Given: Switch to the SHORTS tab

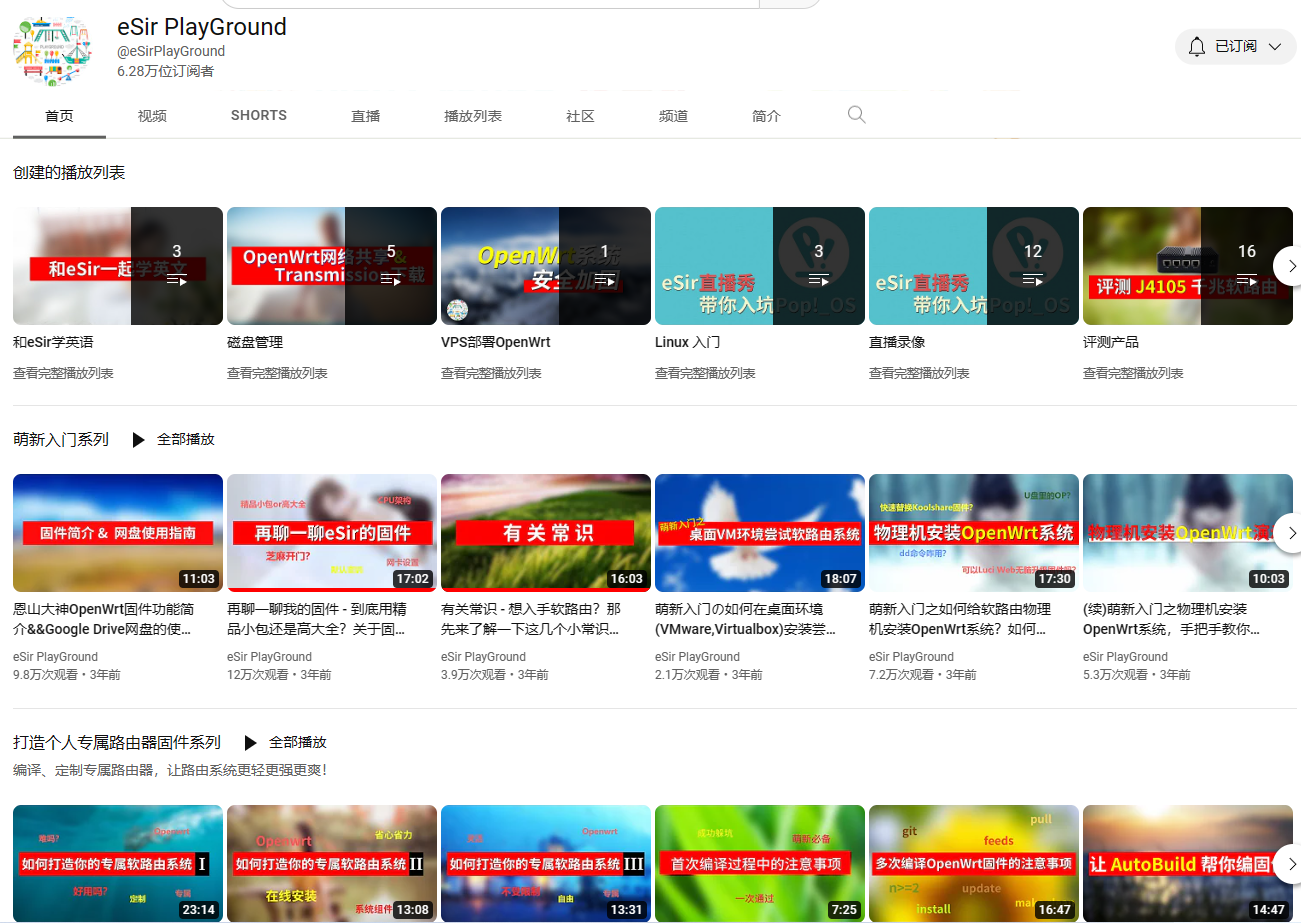Looking at the screenshot, I should point(259,116).
